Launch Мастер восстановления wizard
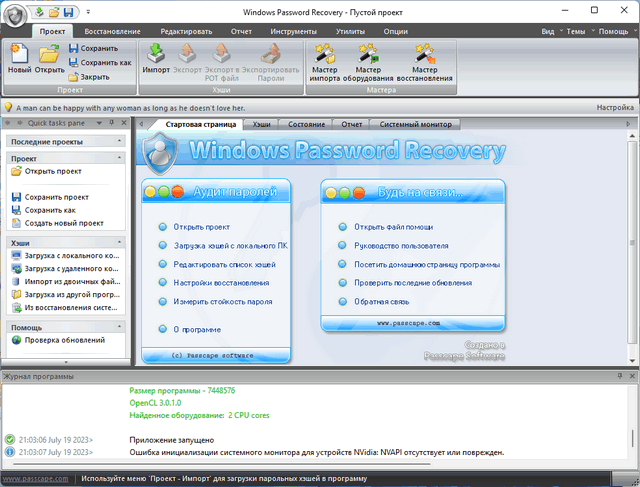Screen dimensions: 640x487 coord(424,61)
